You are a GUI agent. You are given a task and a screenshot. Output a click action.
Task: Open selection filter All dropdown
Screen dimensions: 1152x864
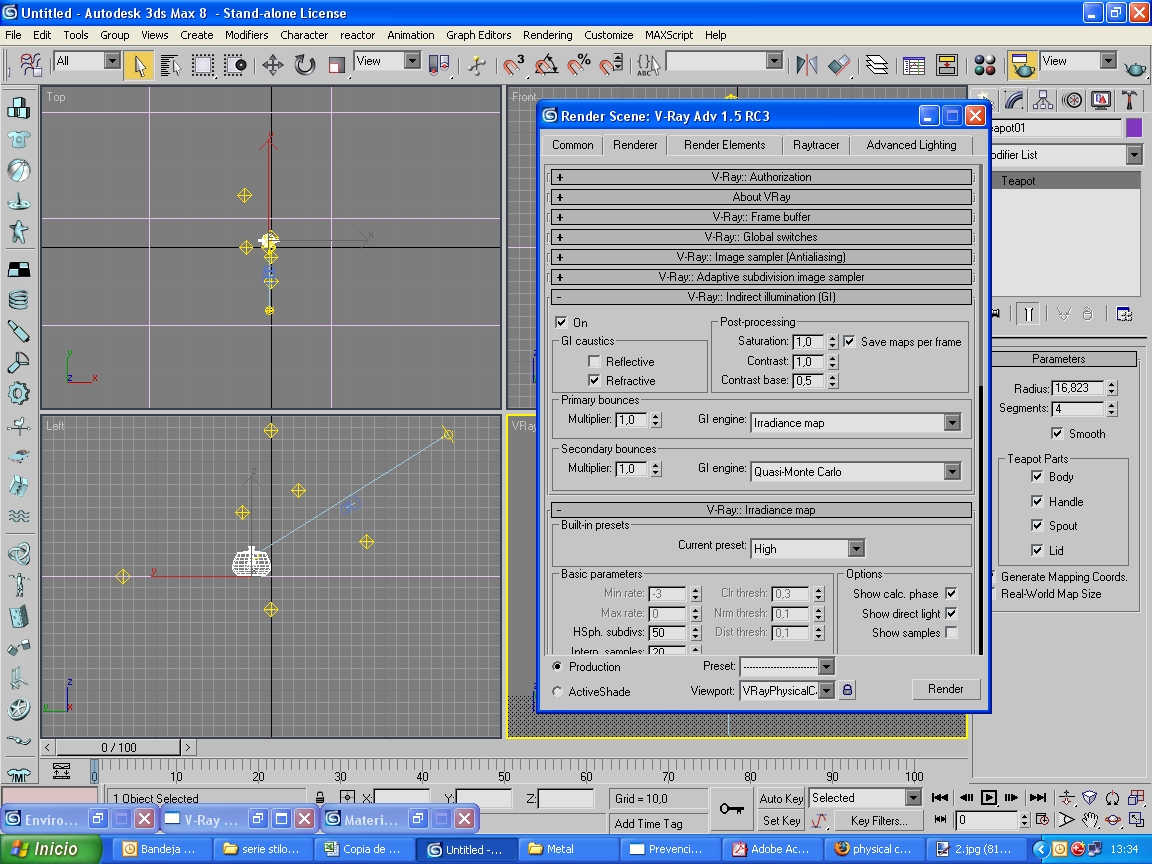tap(112, 61)
